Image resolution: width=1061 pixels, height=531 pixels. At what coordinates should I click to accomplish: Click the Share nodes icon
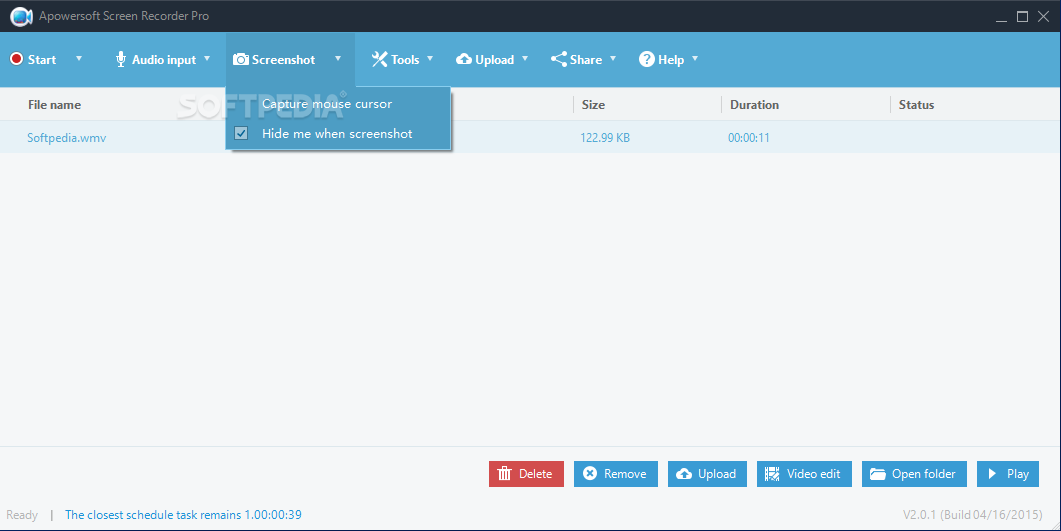coord(558,60)
